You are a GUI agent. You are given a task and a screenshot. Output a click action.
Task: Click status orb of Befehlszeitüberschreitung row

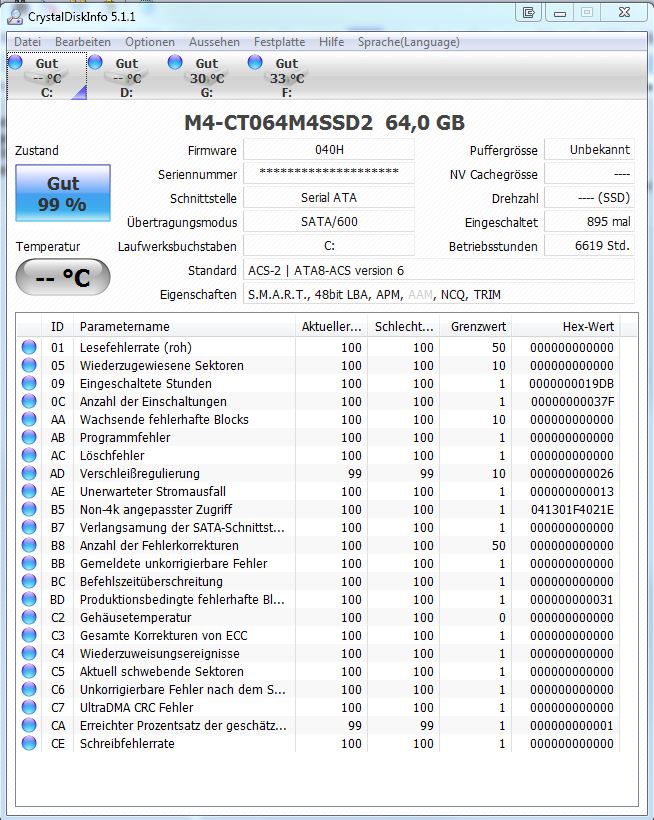(x=29, y=581)
